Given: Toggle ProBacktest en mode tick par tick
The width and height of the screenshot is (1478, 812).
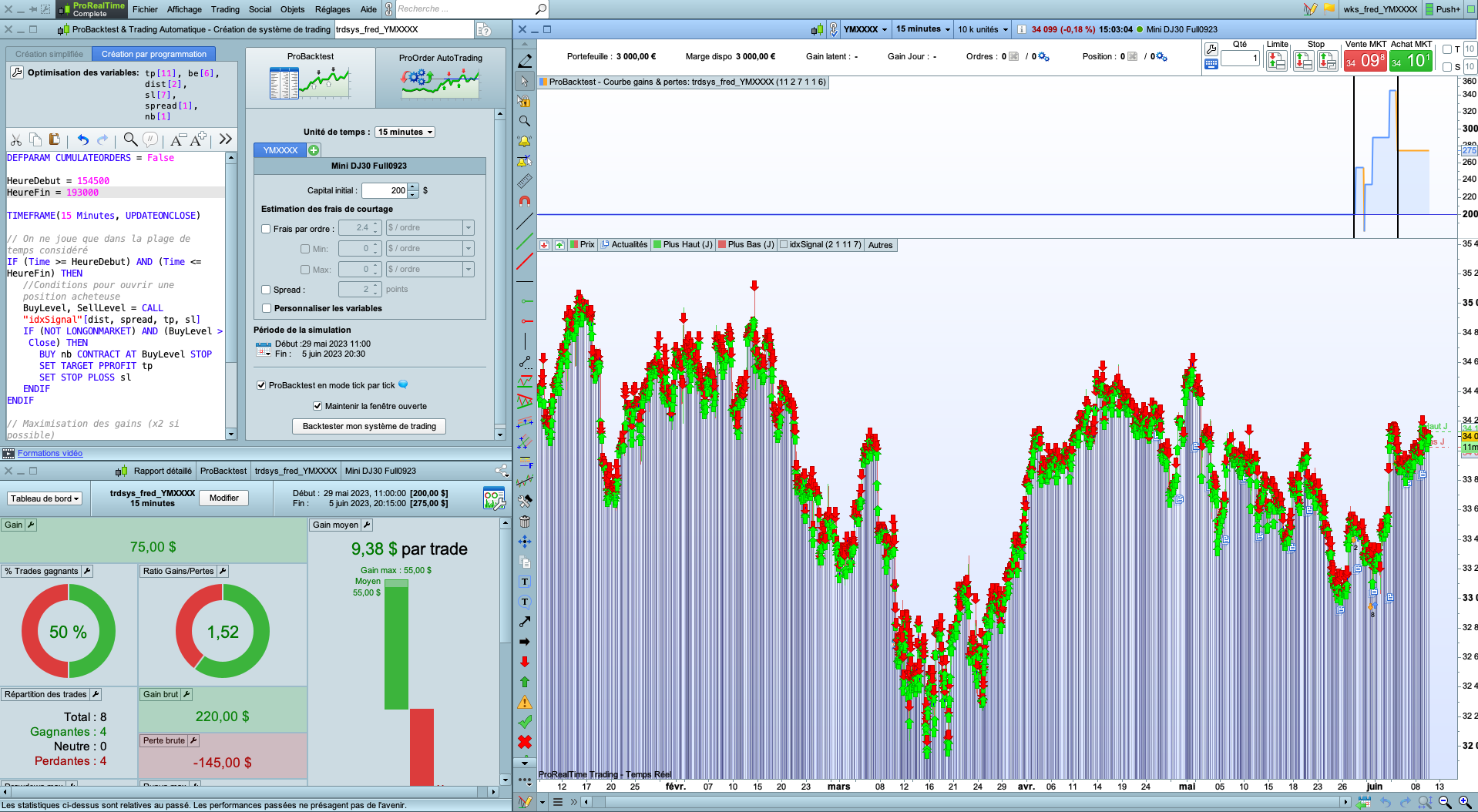Looking at the screenshot, I should [x=261, y=385].
